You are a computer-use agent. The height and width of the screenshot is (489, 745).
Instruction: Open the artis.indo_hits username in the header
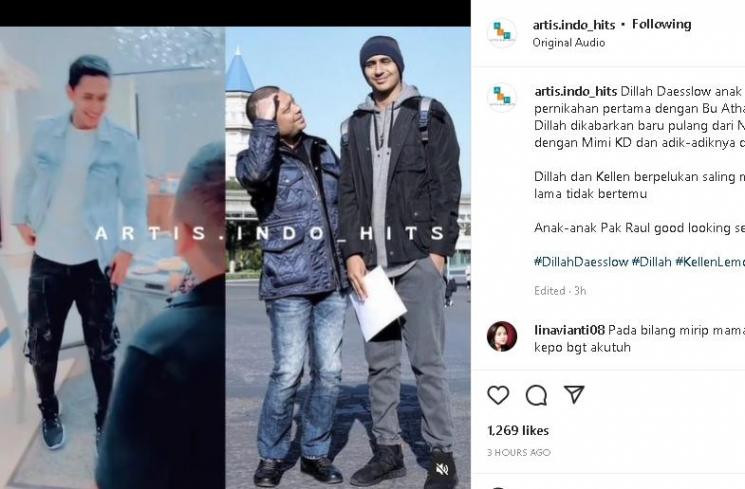pyautogui.click(x=574, y=25)
